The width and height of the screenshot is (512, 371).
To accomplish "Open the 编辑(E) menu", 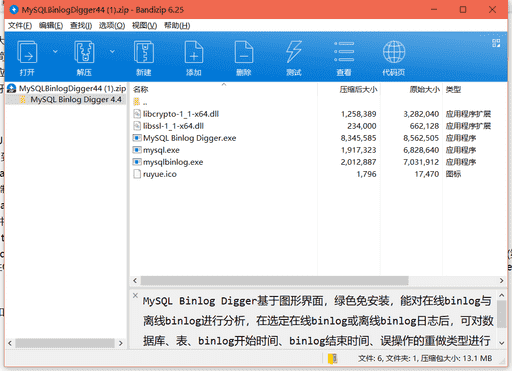I will (x=51, y=26).
